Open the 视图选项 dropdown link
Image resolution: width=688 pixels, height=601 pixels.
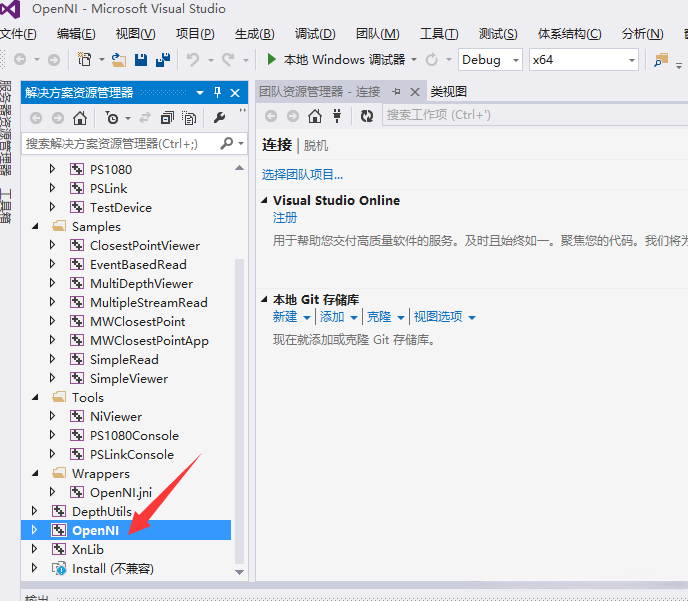[x=444, y=317]
